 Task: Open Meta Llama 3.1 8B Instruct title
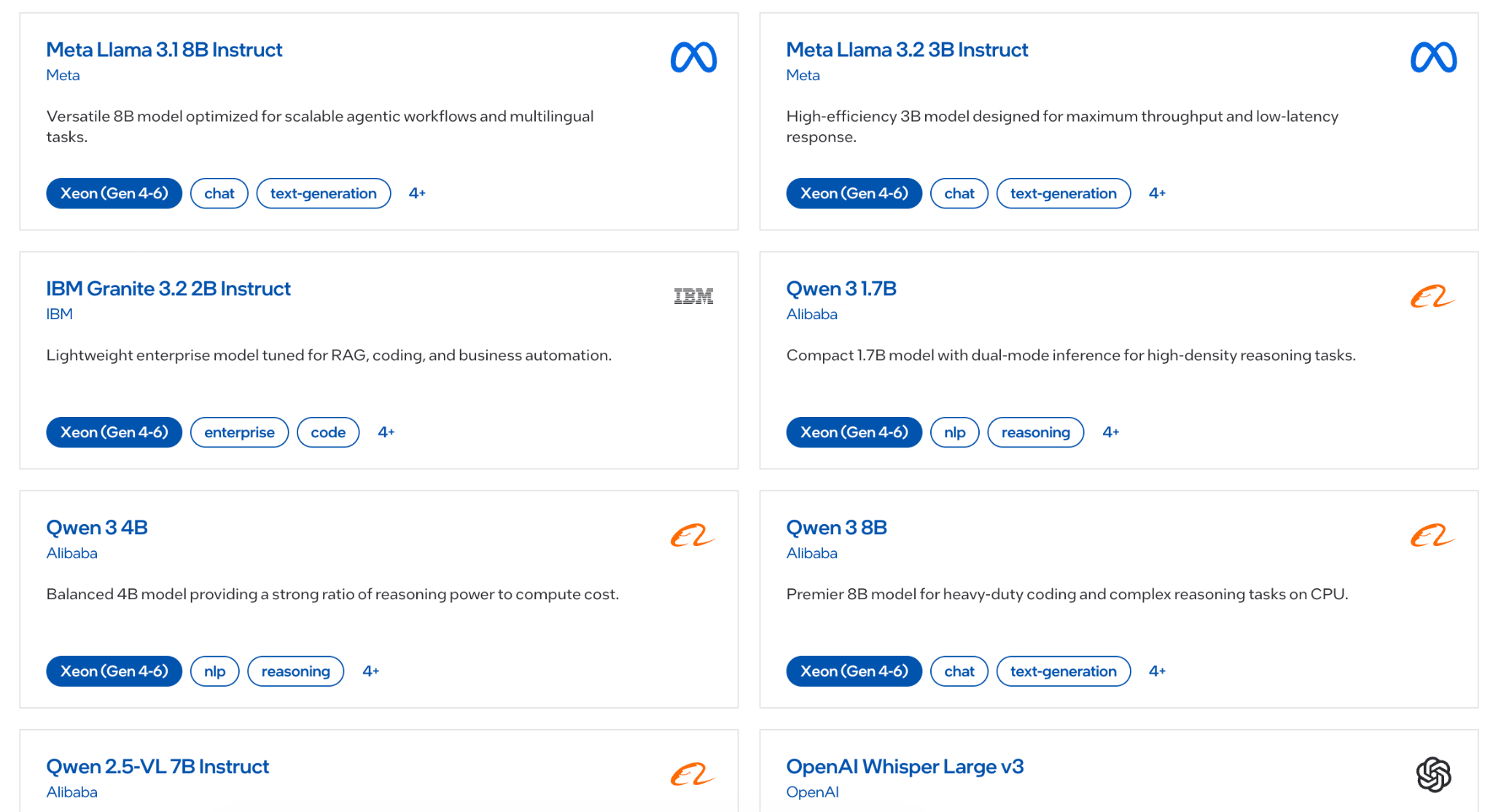(x=164, y=50)
